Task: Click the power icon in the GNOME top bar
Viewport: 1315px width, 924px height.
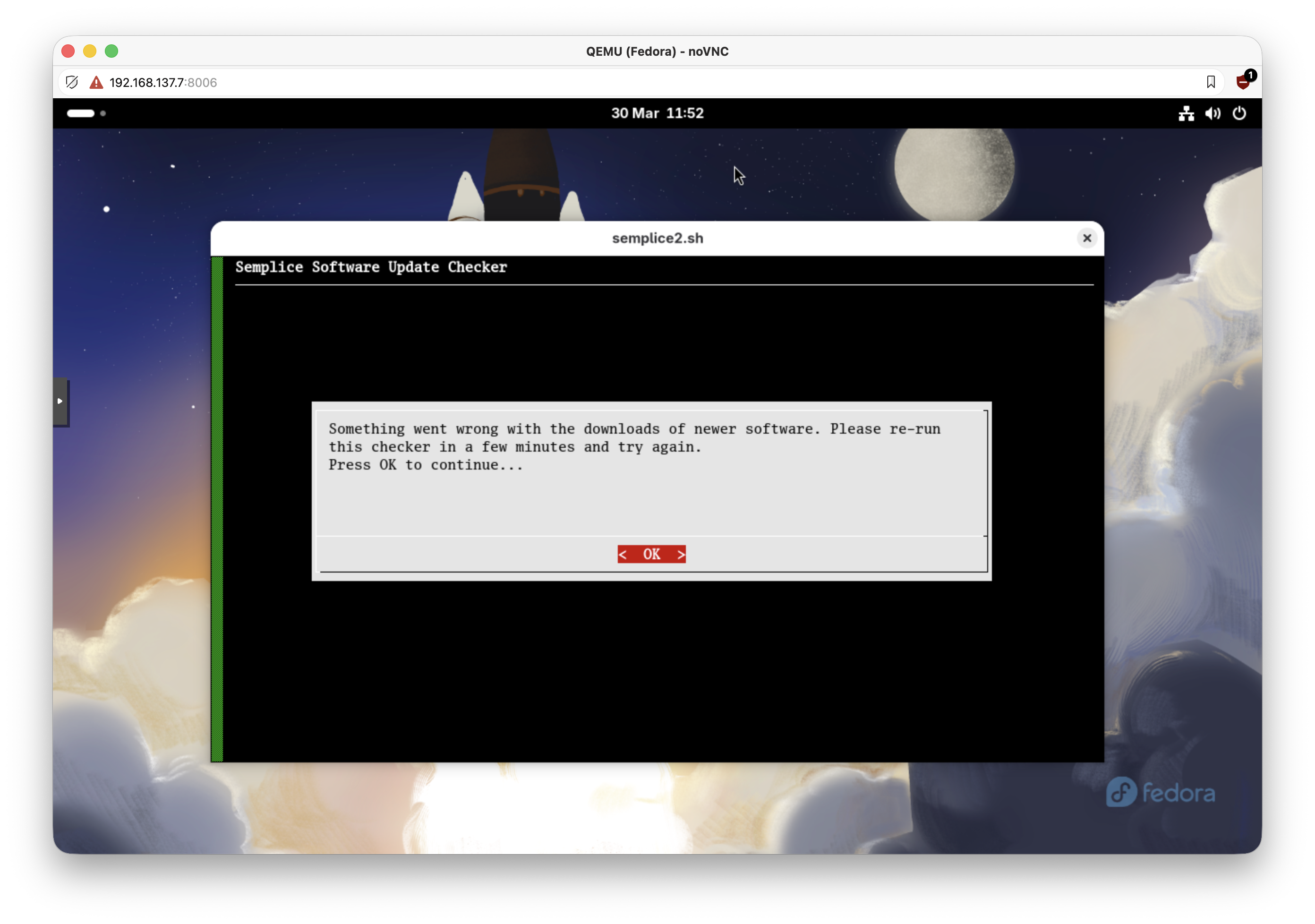Action: click(x=1239, y=113)
